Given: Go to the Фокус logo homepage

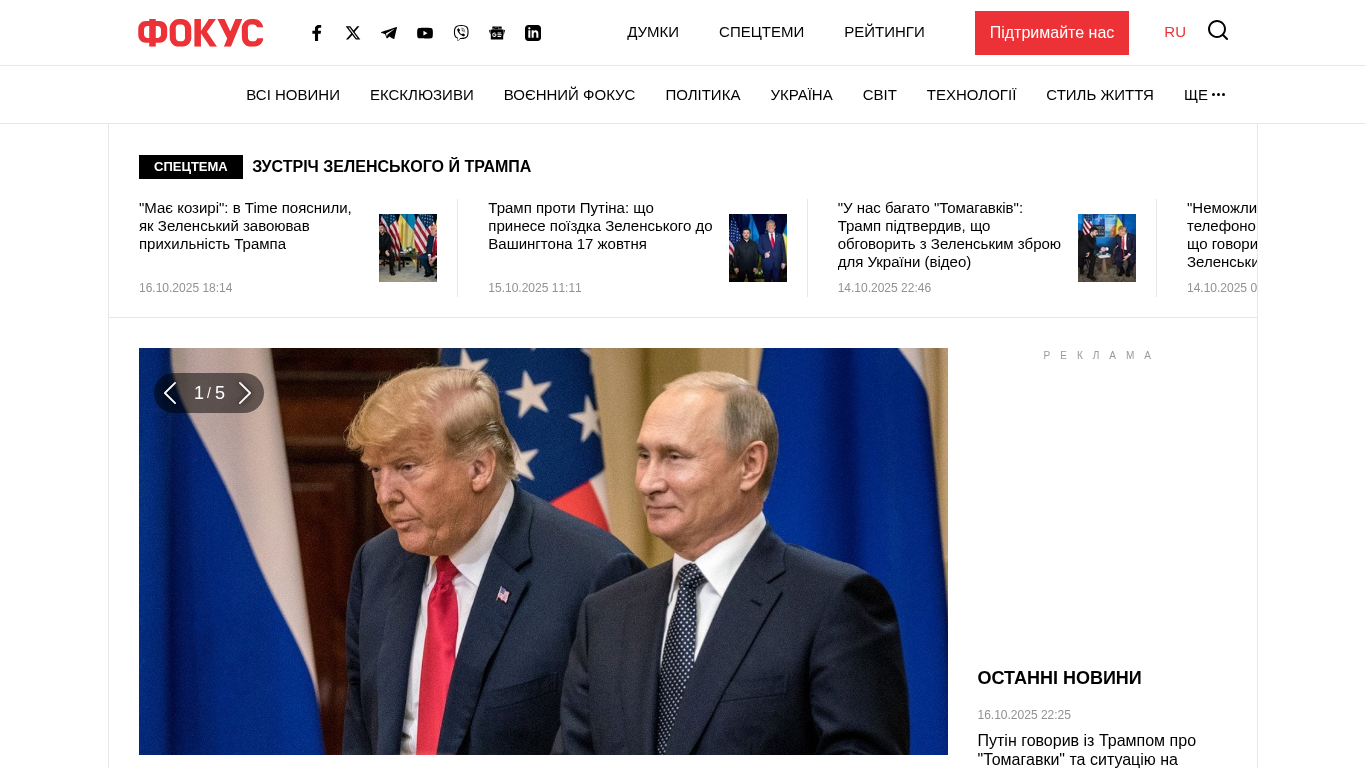Looking at the screenshot, I should pos(201,33).
